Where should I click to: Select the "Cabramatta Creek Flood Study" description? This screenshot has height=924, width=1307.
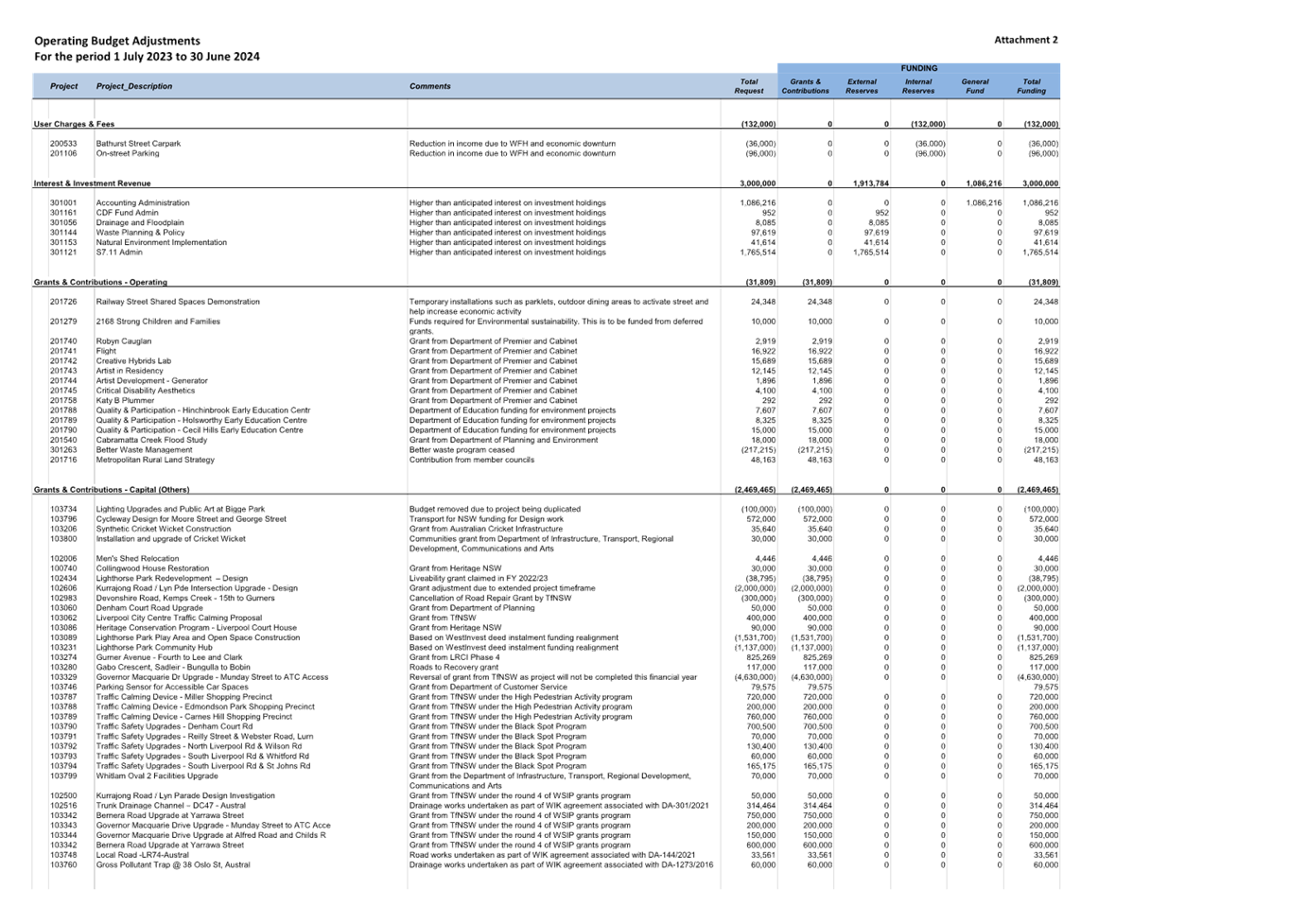tap(151, 440)
